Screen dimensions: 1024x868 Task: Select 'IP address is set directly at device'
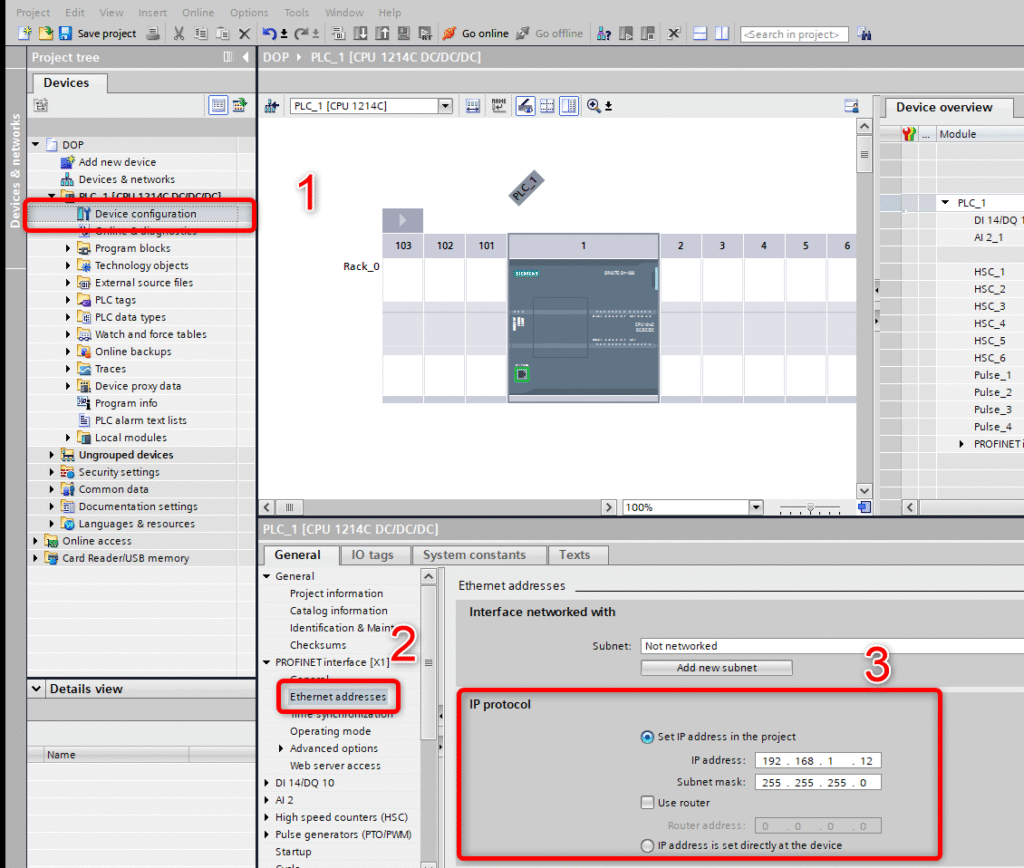(646, 846)
